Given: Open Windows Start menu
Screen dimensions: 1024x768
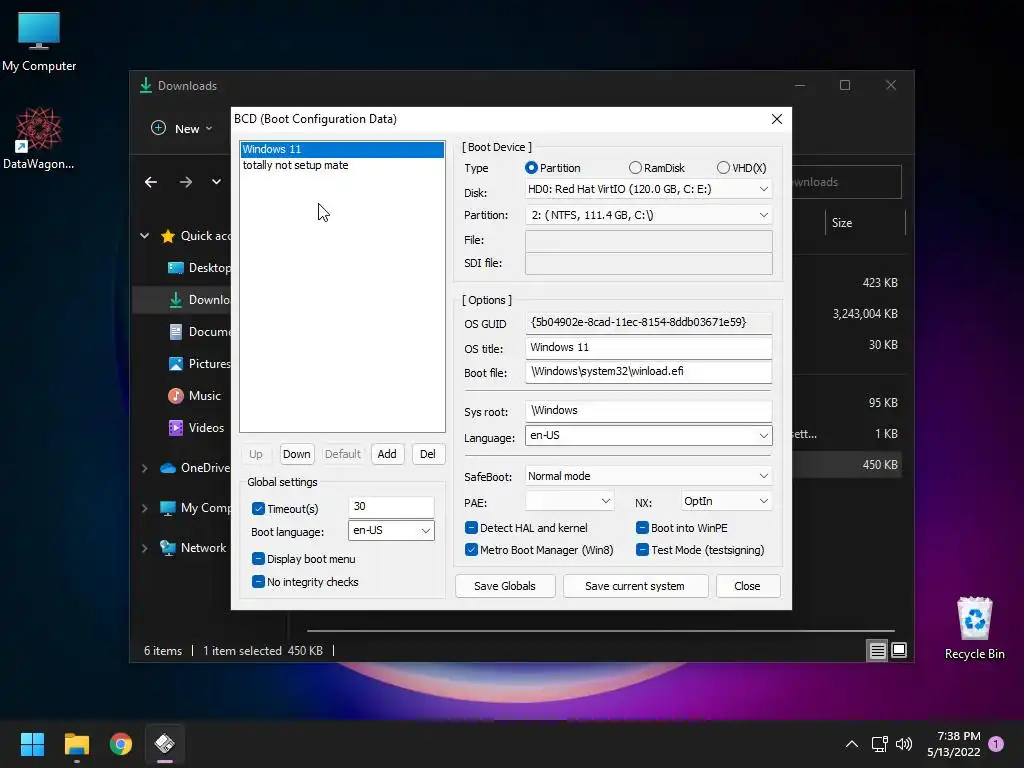Looking at the screenshot, I should pyautogui.click(x=32, y=744).
